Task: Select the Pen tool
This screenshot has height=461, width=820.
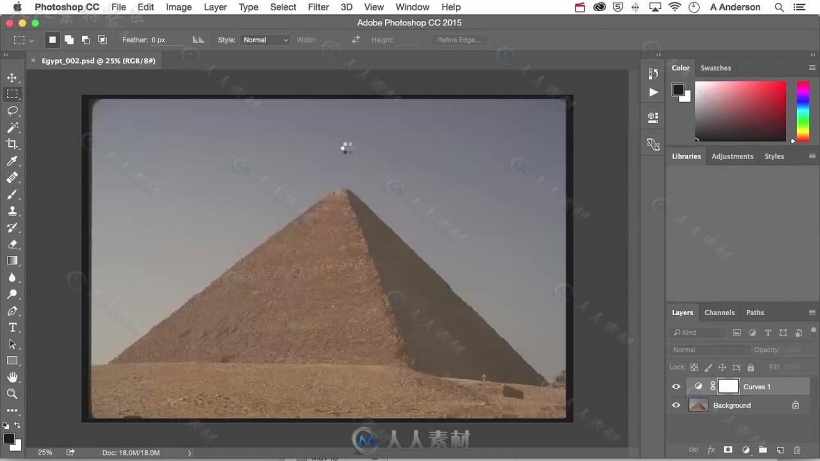Action: pos(12,311)
